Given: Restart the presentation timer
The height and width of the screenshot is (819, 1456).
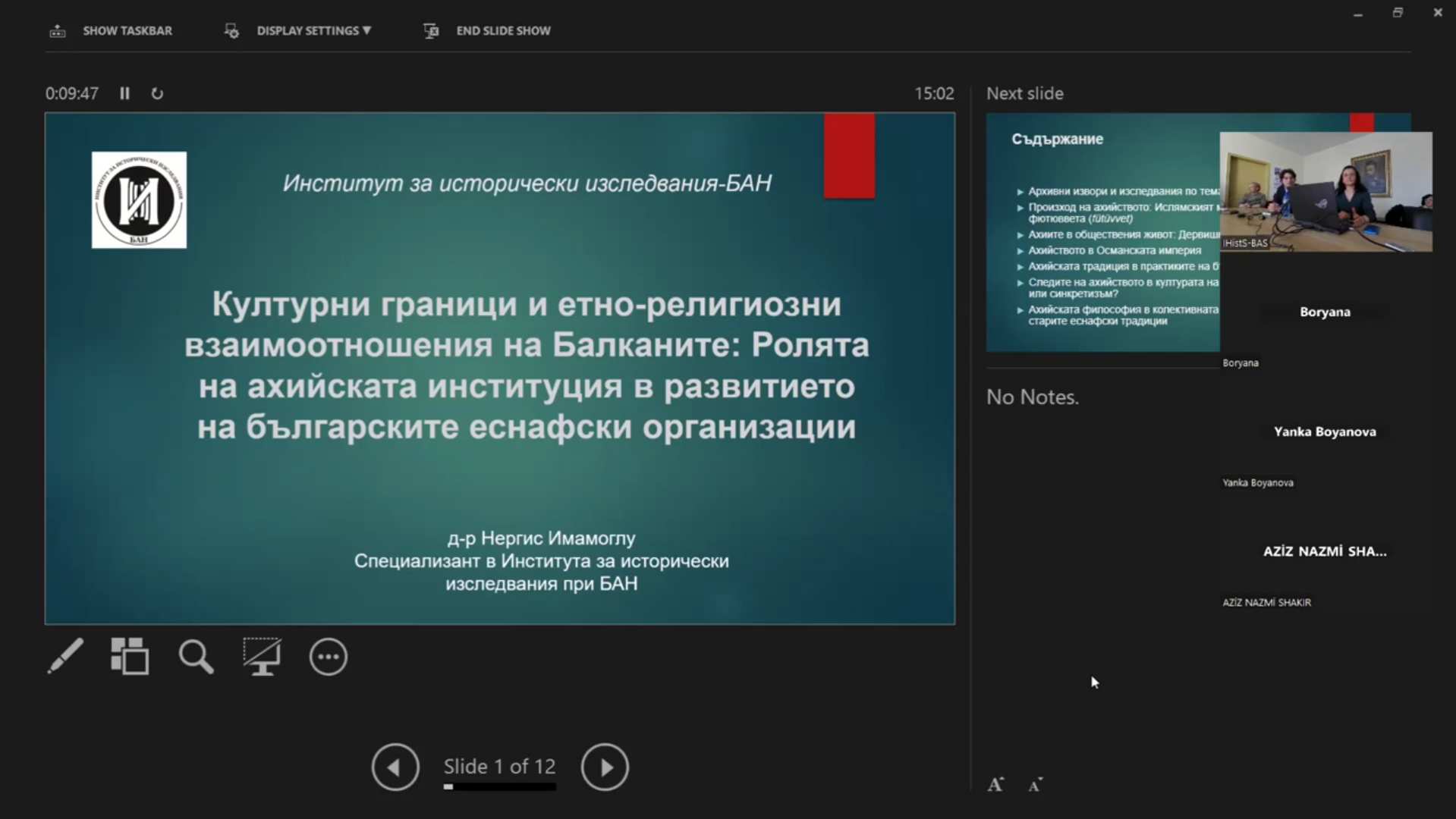Looking at the screenshot, I should point(157,93).
